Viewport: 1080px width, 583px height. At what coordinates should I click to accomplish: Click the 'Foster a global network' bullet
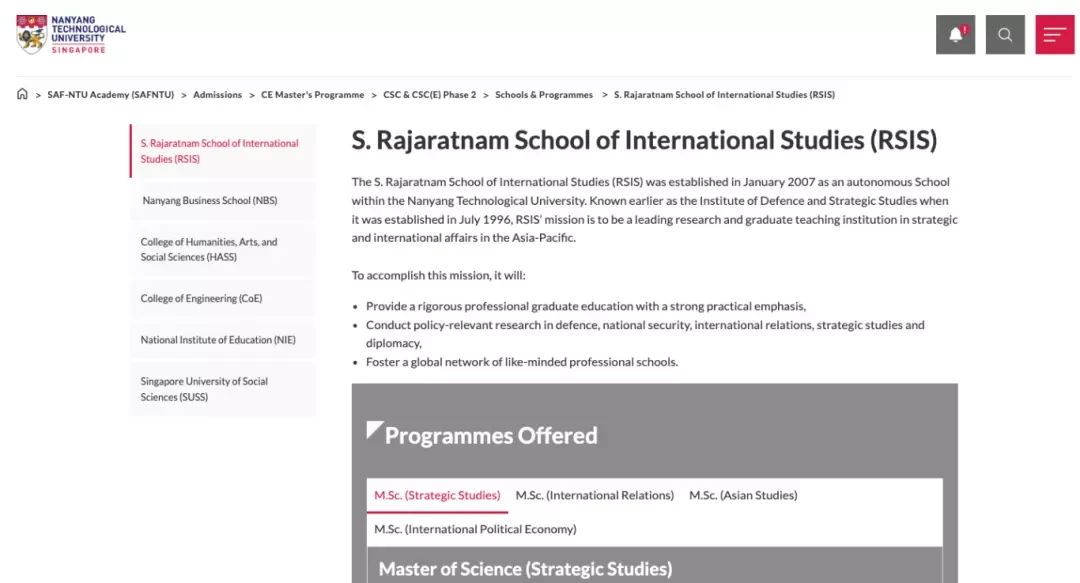click(x=522, y=362)
